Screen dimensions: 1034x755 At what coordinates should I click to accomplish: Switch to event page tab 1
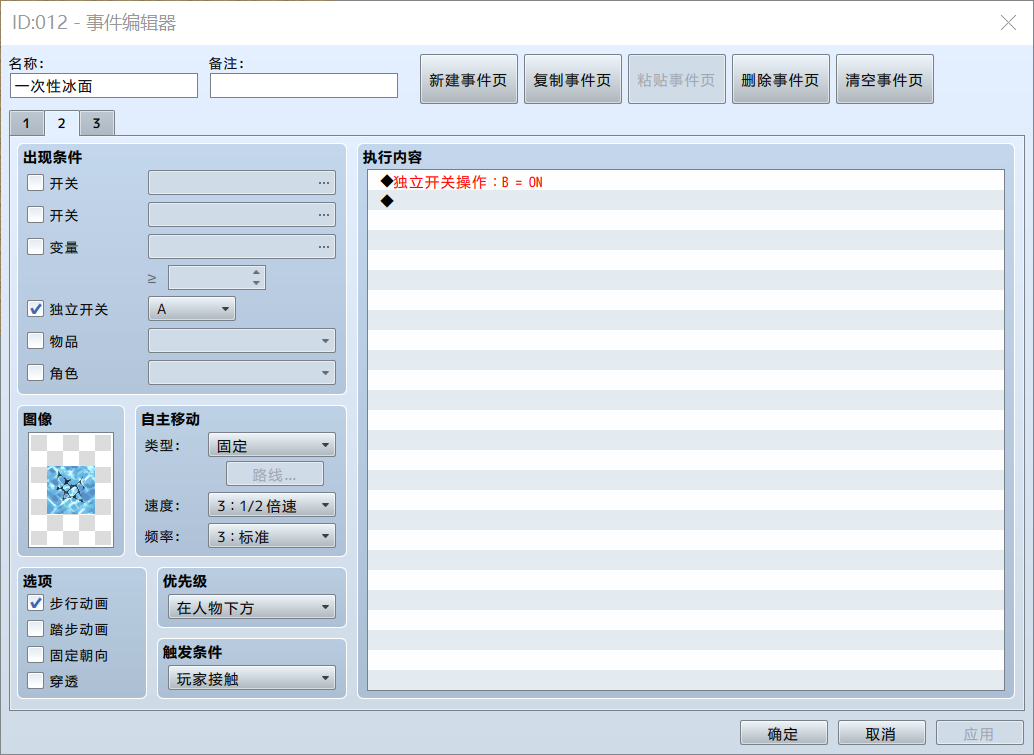[x=26, y=123]
